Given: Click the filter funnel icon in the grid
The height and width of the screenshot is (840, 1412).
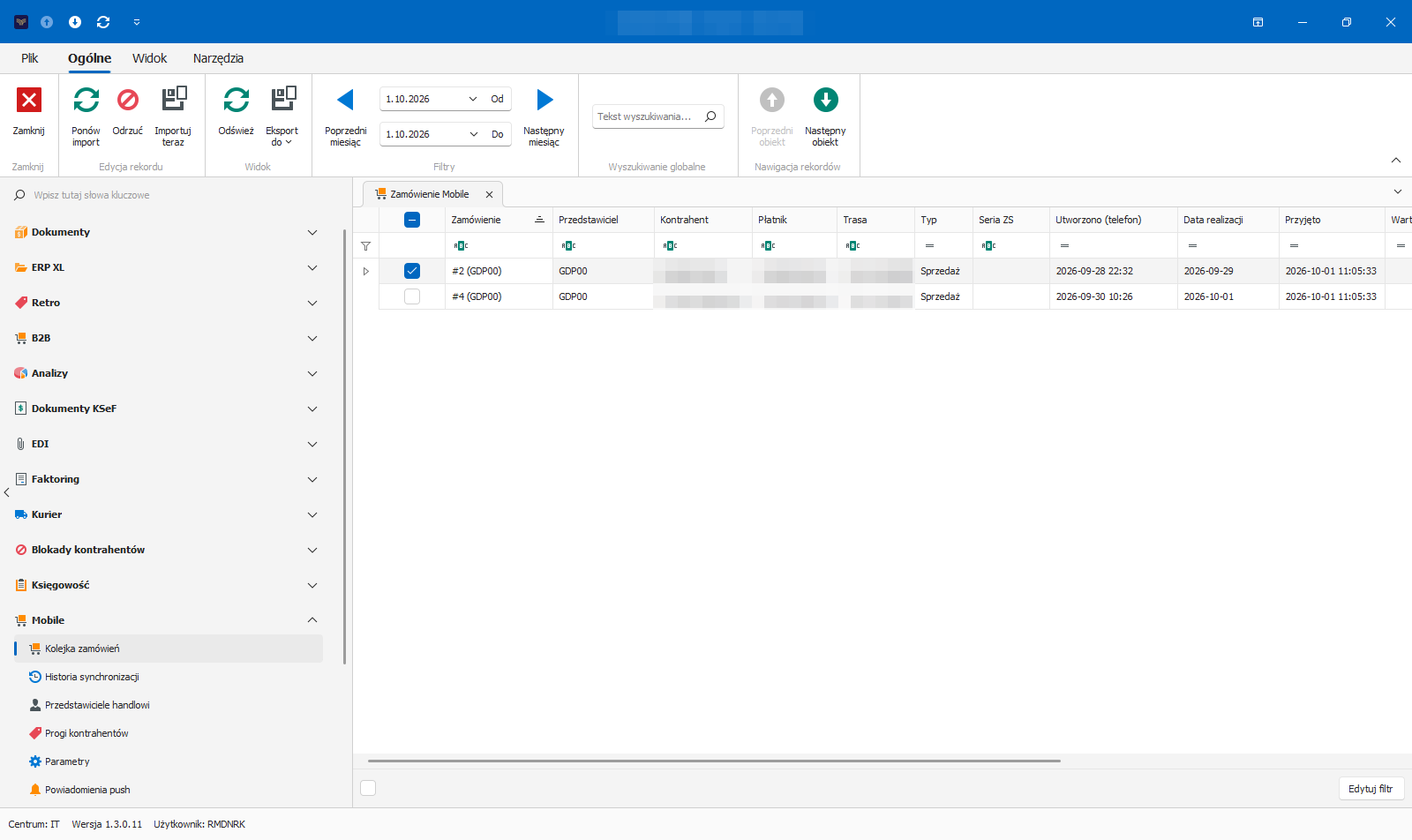Looking at the screenshot, I should 365,246.
